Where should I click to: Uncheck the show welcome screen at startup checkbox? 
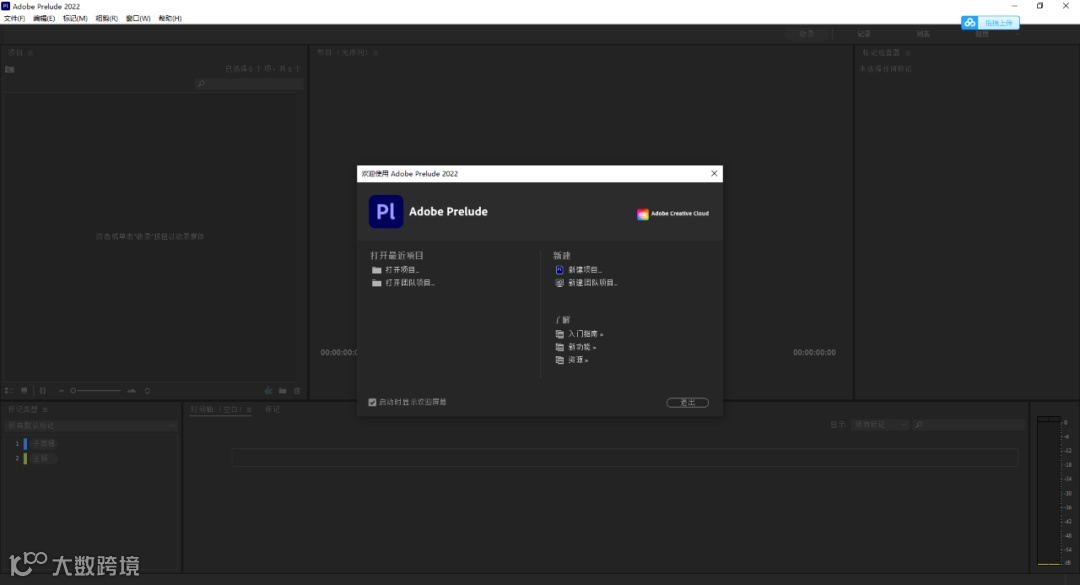pos(373,402)
